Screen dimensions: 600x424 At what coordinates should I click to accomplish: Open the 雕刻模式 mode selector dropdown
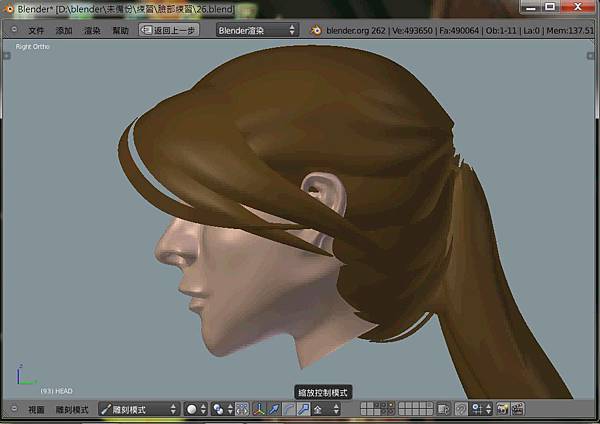click(139, 409)
